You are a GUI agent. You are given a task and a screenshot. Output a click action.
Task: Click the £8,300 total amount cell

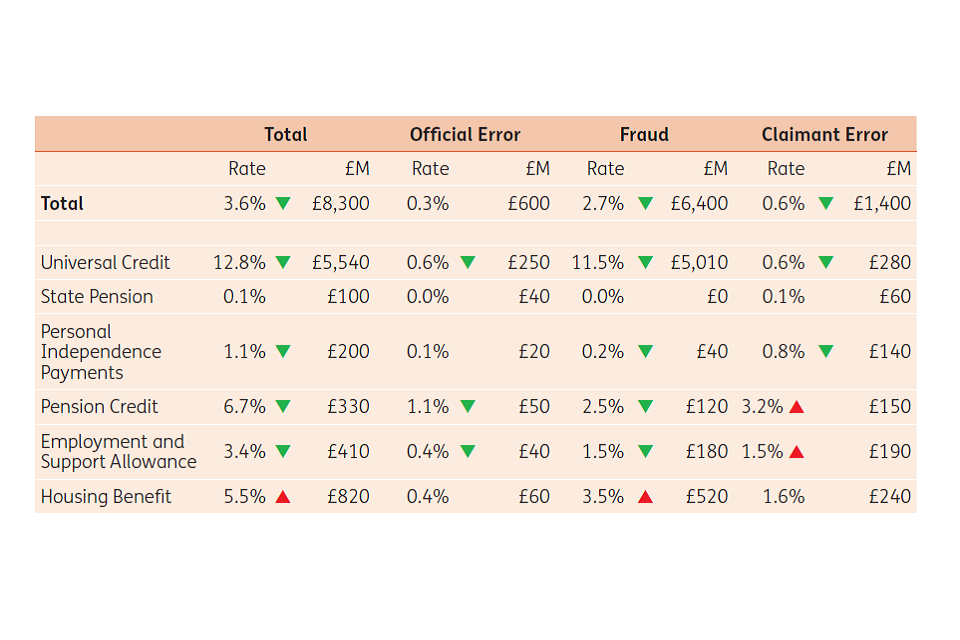[340, 203]
